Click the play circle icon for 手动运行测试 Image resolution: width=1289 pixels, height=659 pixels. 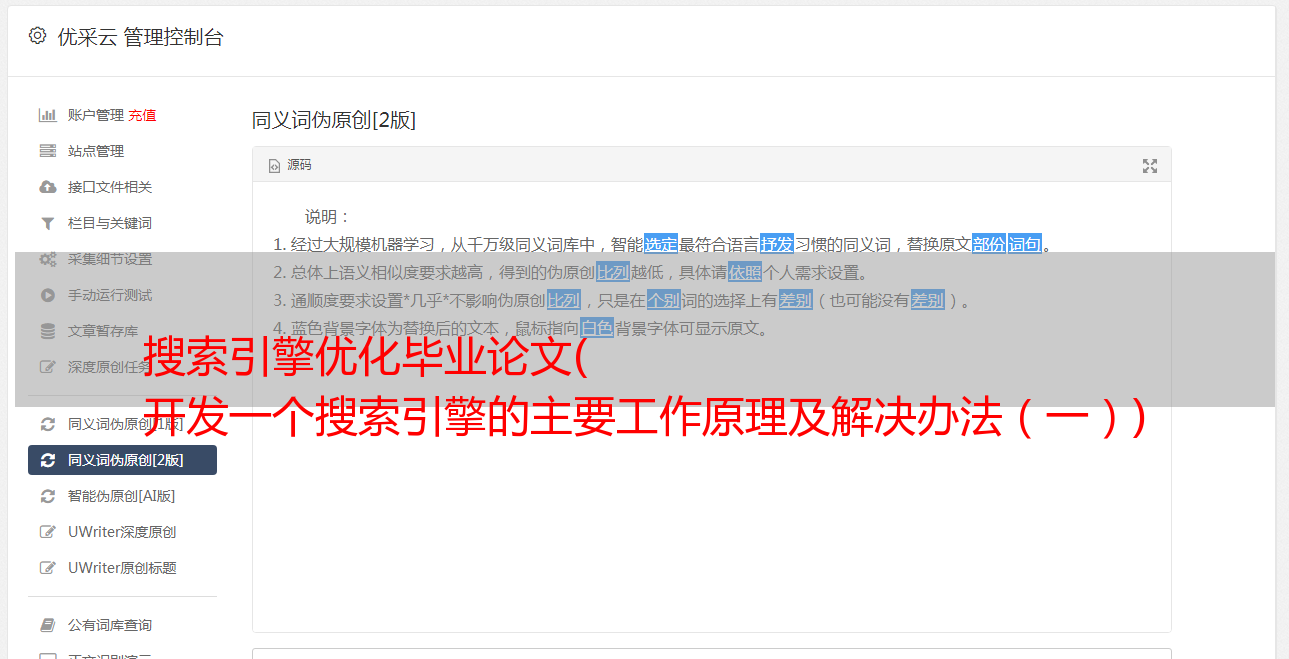tap(47, 295)
